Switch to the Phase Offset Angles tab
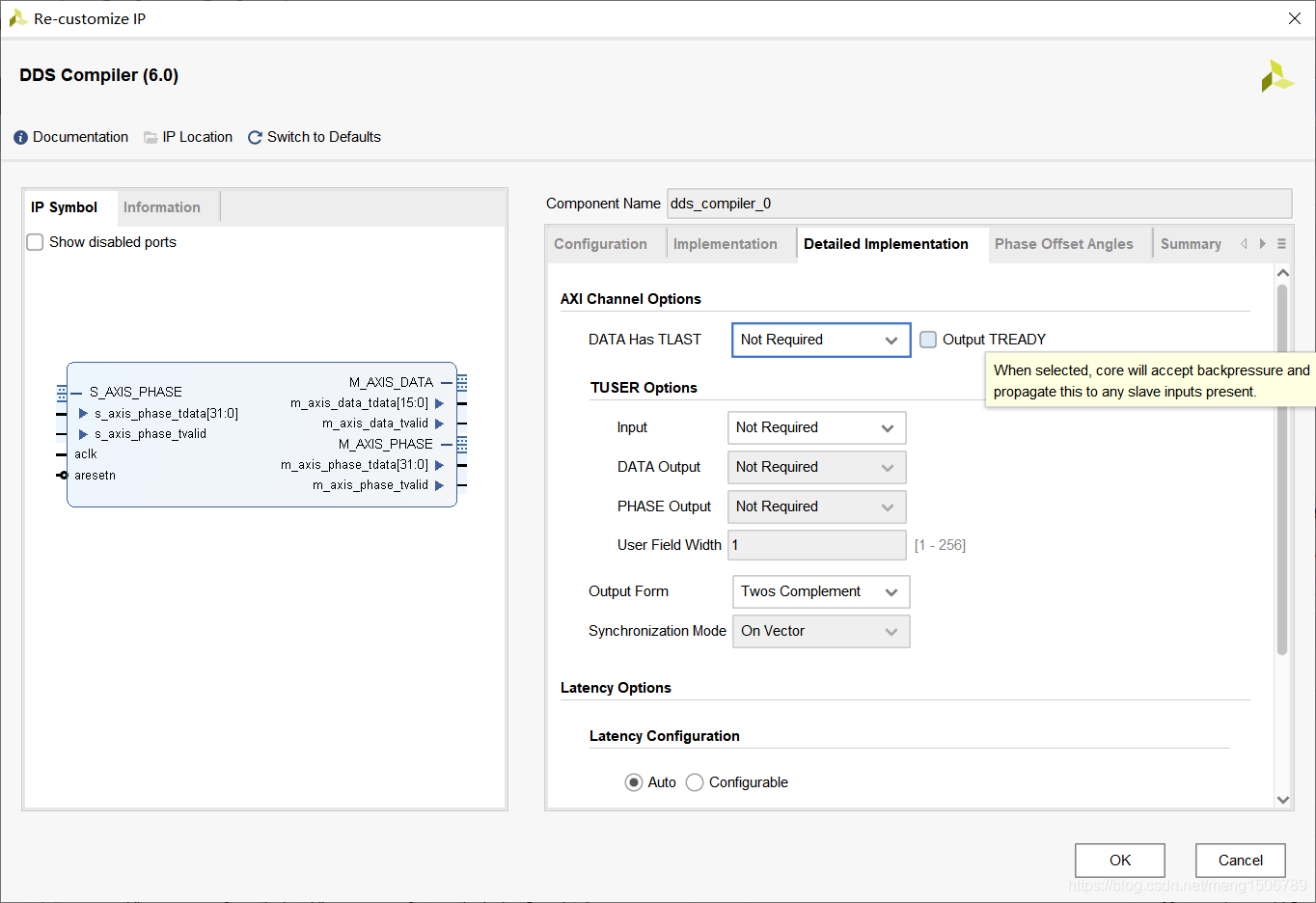Screen dimensions: 1316x903 pyautogui.click(x=1063, y=244)
